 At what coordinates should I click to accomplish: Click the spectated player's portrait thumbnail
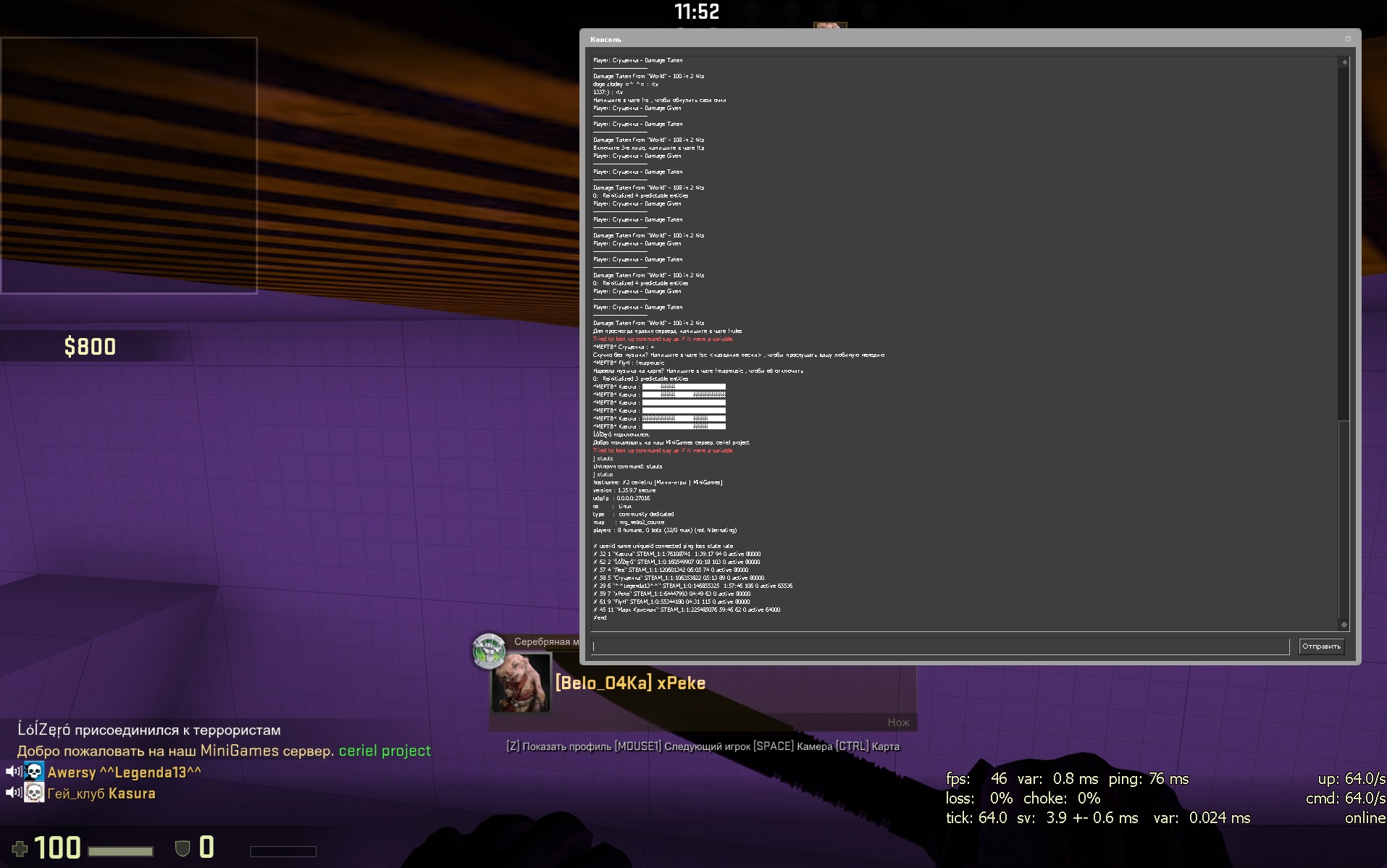click(x=521, y=683)
